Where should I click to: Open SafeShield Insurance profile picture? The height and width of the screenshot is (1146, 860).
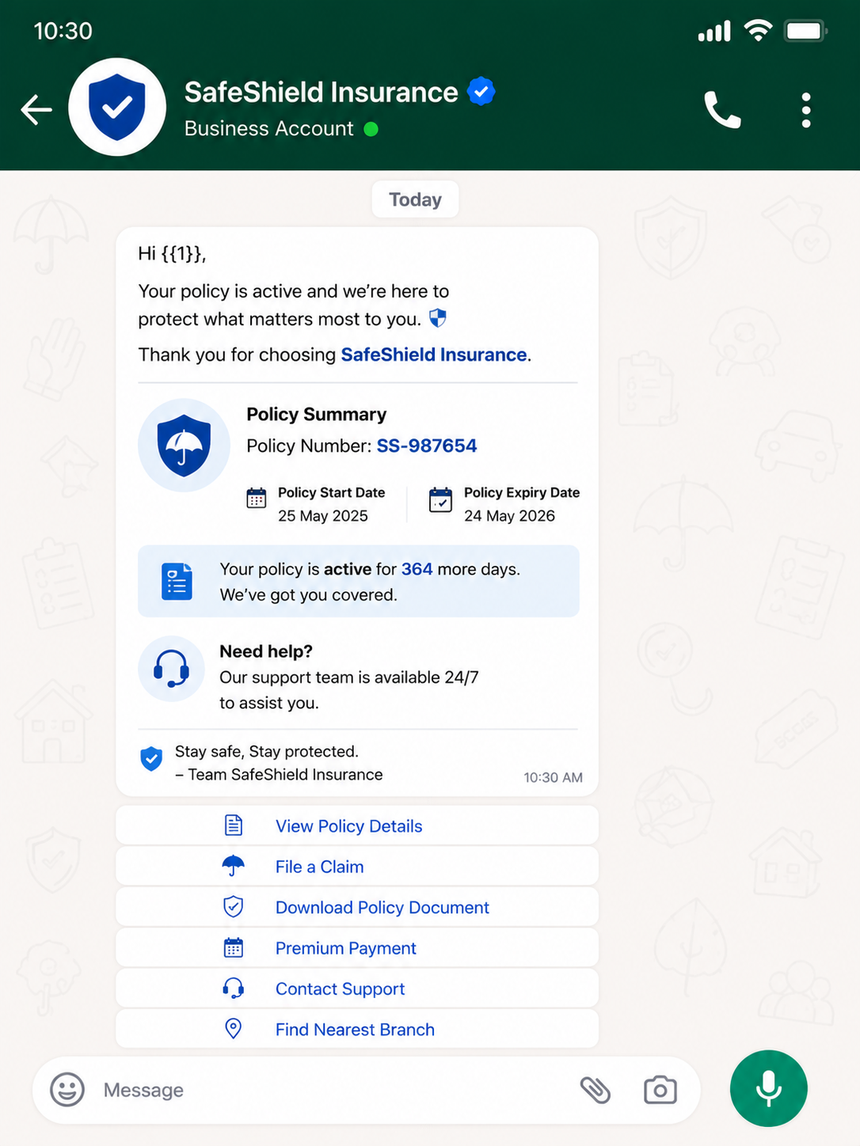pyautogui.click(x=117, y=107)
